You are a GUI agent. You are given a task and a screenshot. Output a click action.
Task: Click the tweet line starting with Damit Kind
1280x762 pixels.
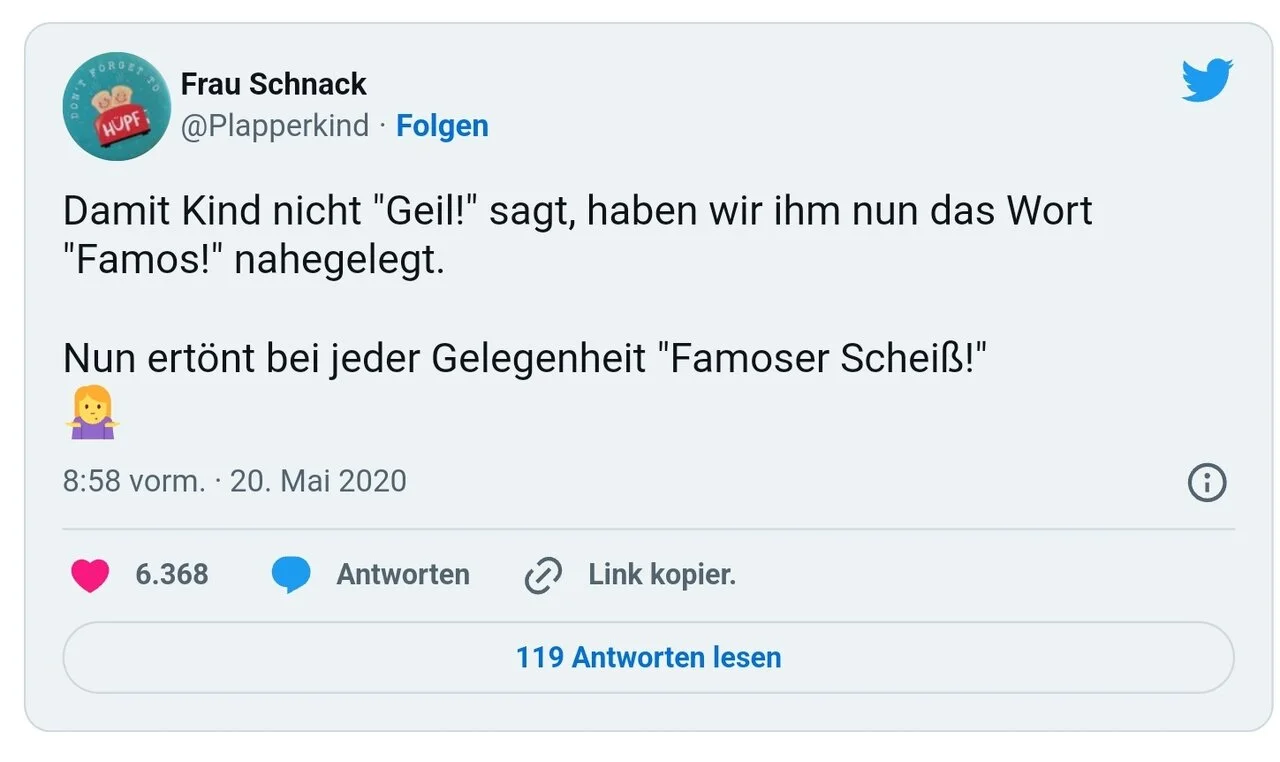(x=577, y=211)
